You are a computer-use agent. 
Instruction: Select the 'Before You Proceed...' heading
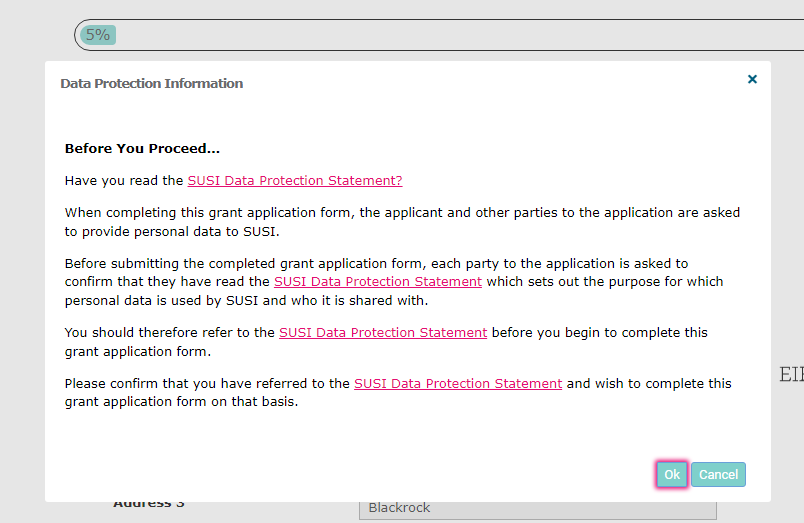(x=142, y=149)
